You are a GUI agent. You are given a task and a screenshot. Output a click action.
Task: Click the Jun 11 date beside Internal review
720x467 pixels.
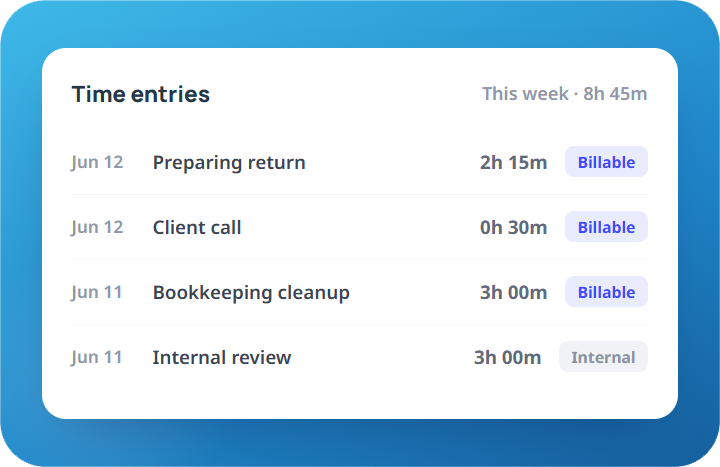[x=96, y=357]
